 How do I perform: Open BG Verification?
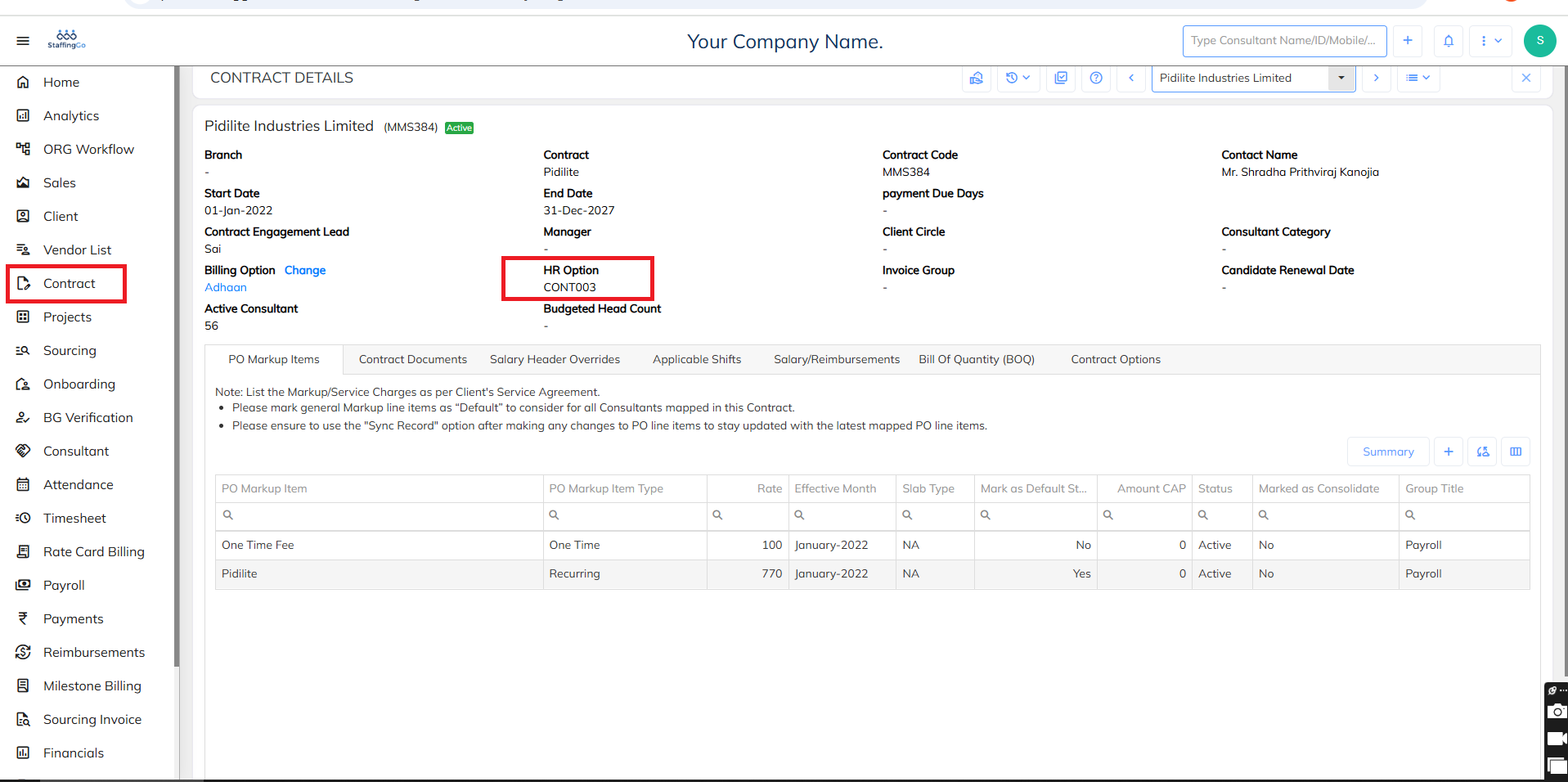pos(88,417)
